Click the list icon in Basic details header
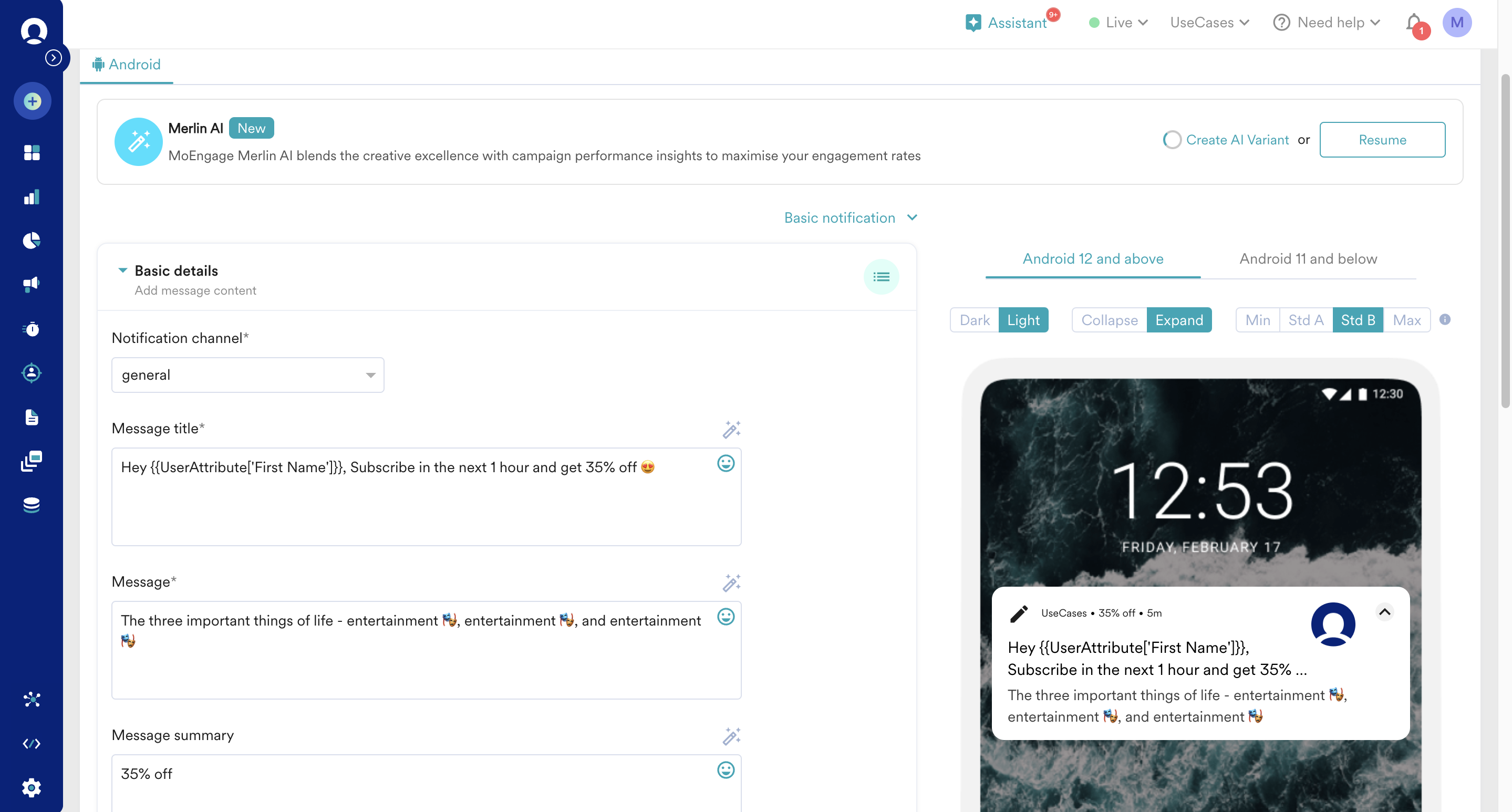The width and height of the screenshot is (1512, 812). 881,277
